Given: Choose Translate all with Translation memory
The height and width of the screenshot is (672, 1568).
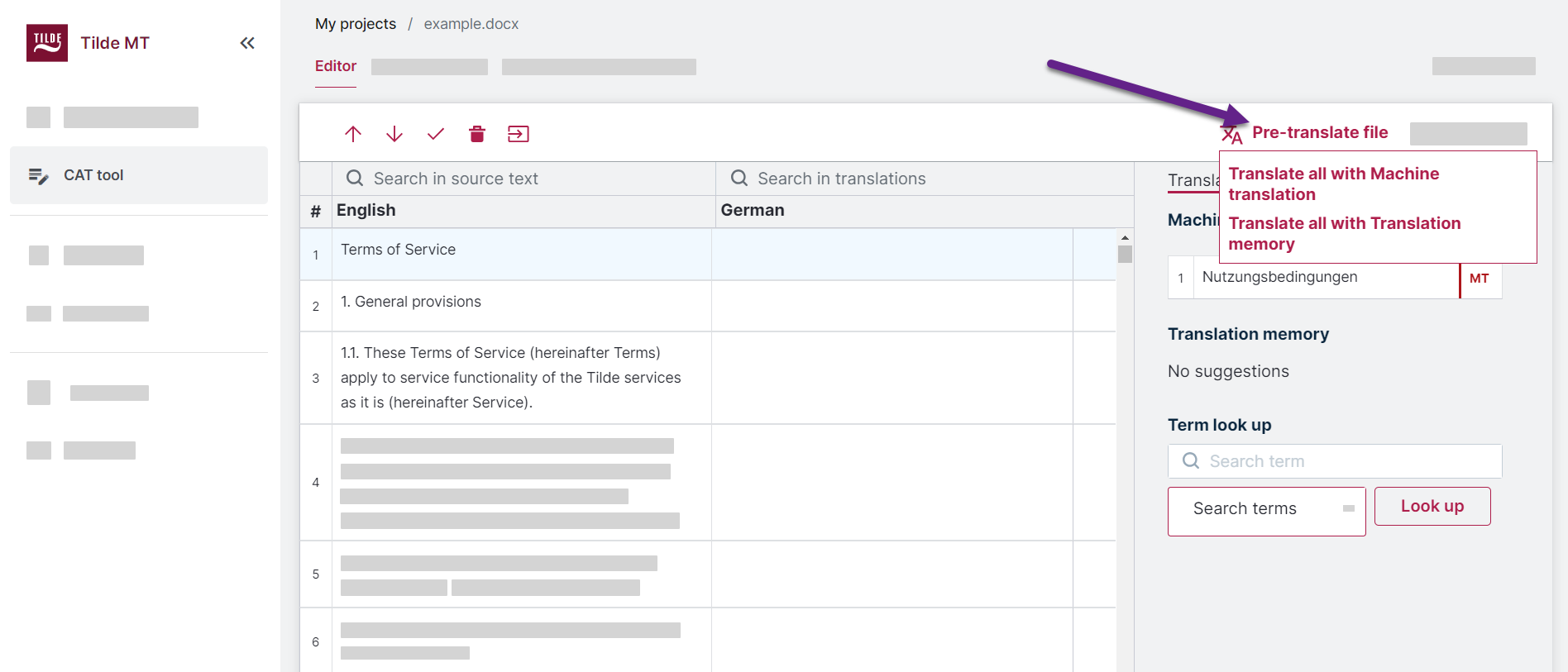Looking at the screenshot, I should (x=1344, y=233).
